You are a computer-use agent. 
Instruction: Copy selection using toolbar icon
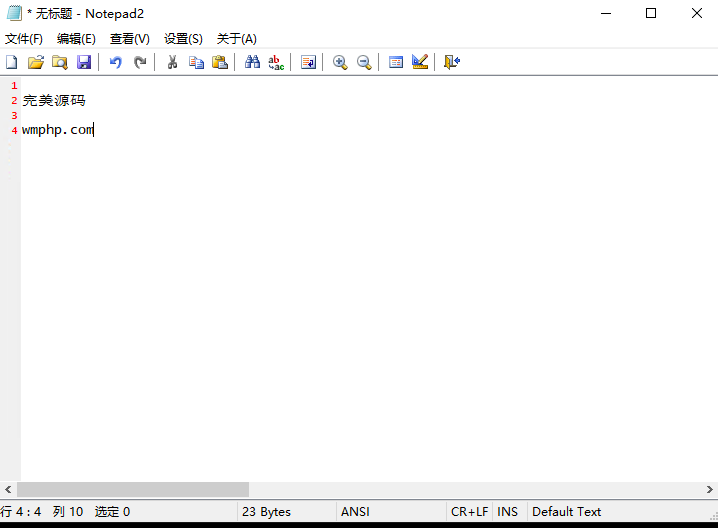click(x=196, y=62)
